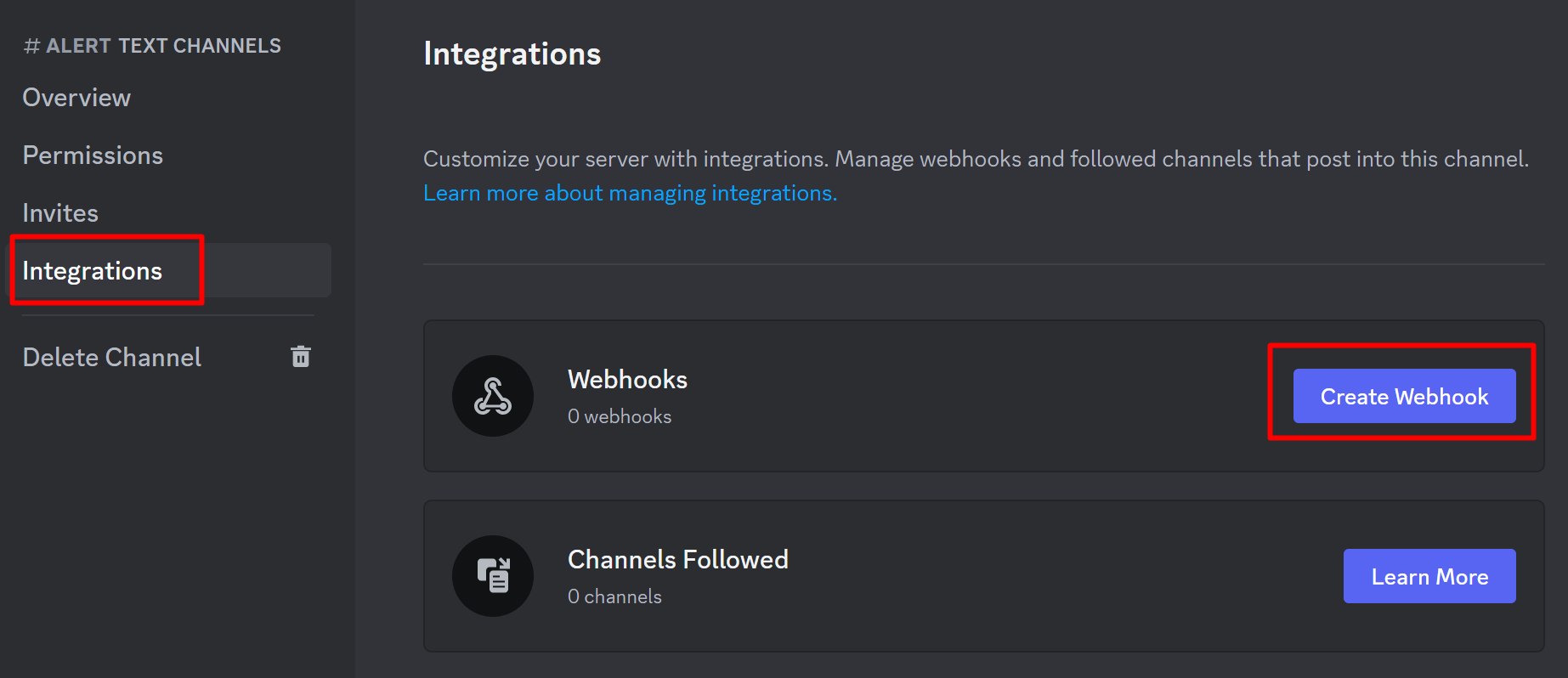Click the Create Webhook button

pos(1404,396)
